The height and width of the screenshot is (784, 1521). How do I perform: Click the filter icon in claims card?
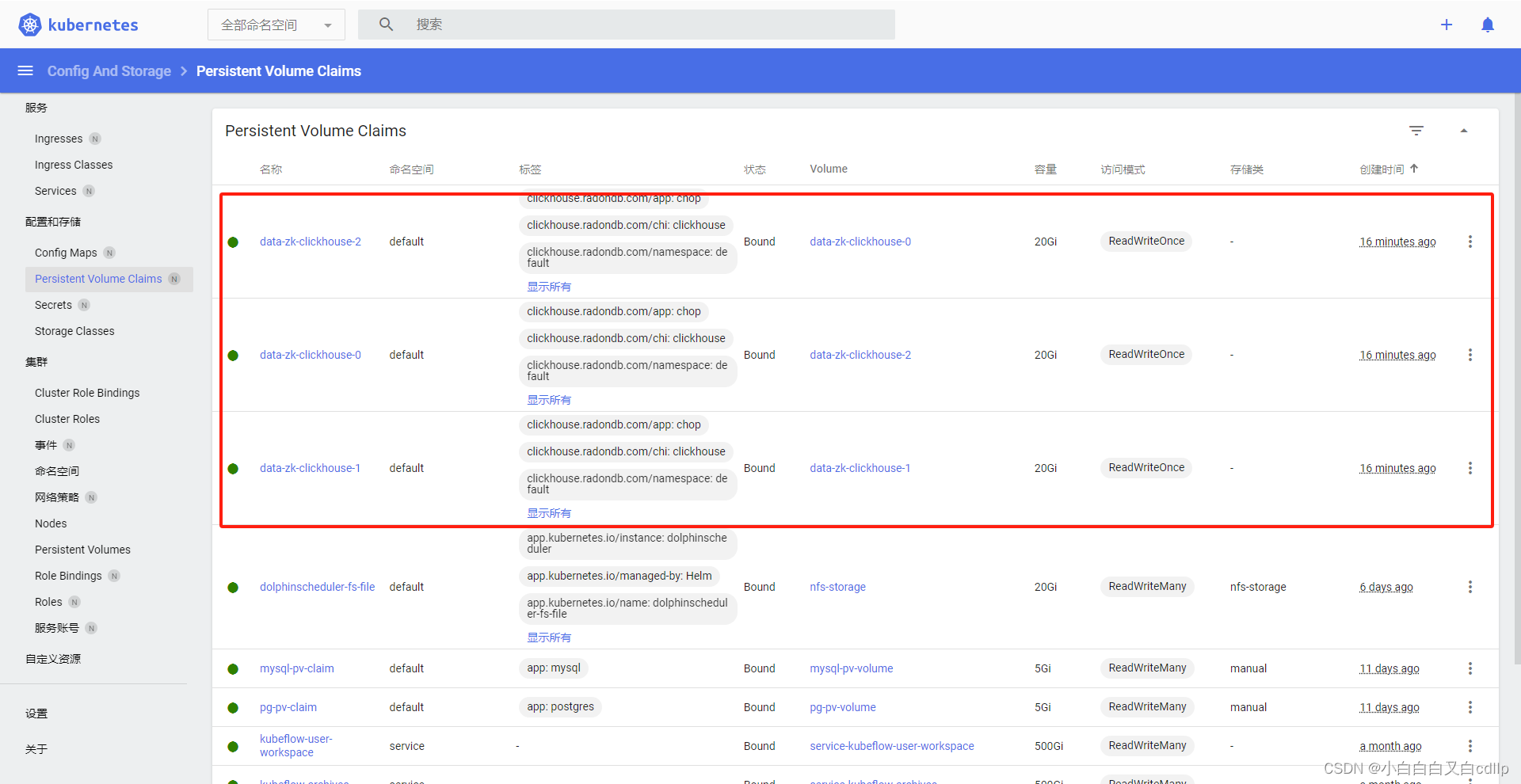[1416, 131]
